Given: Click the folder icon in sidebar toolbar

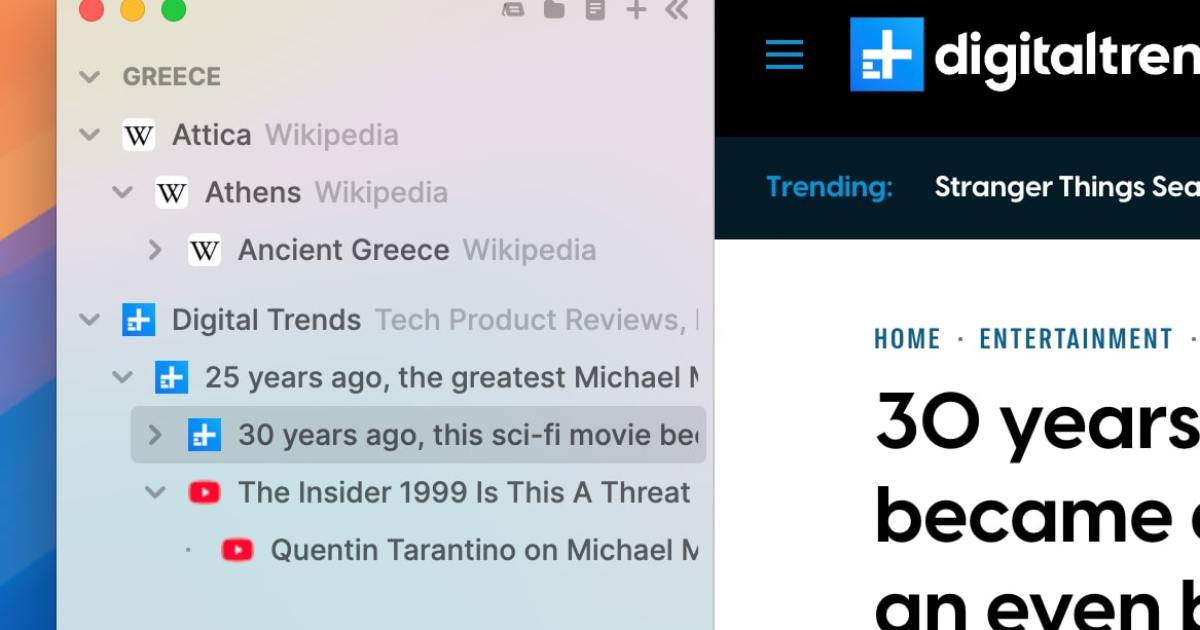Looking at the screenshot, I should [553, 10].
